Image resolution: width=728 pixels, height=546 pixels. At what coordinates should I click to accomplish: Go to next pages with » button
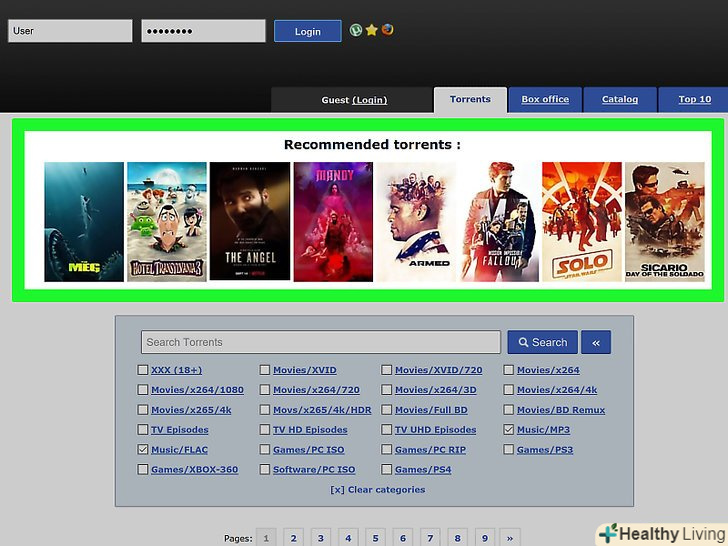coord(510,537)
